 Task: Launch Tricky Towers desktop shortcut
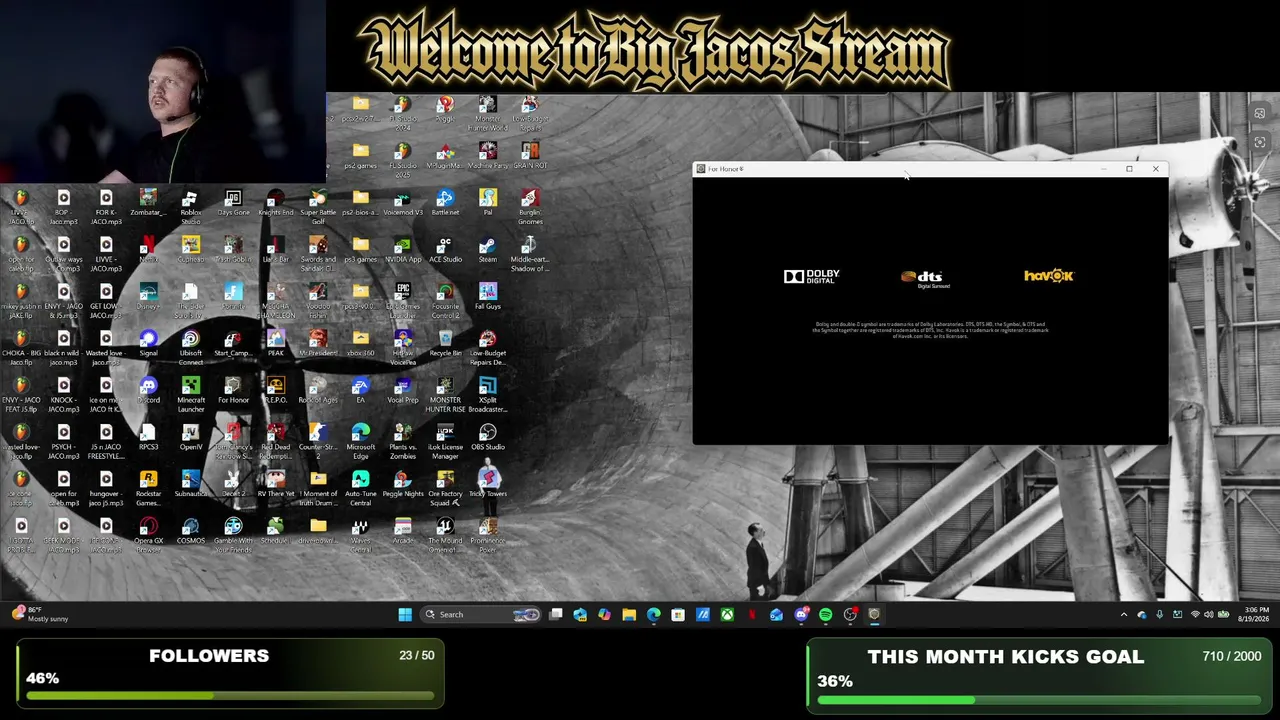488,484
